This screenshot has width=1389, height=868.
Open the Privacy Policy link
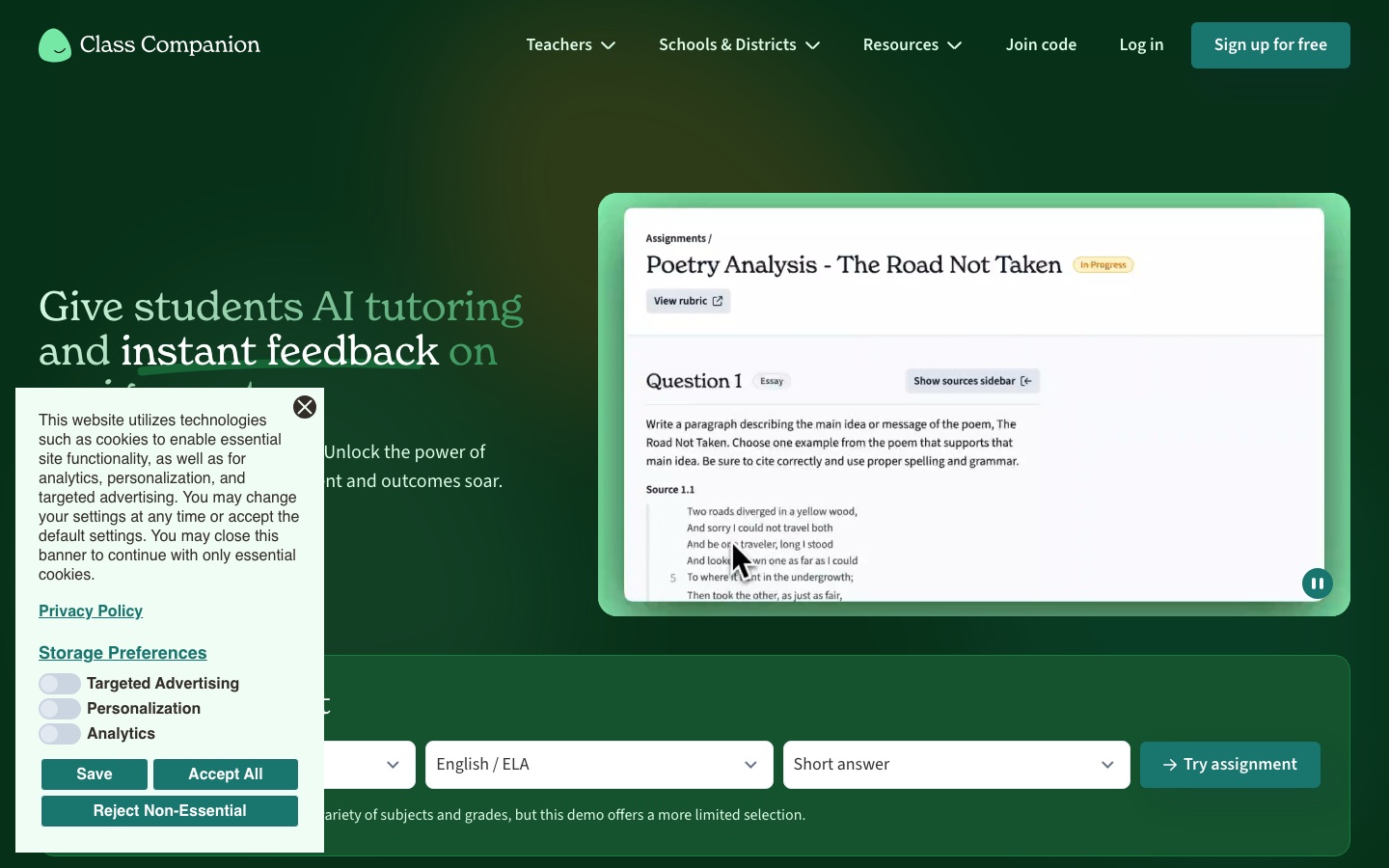click(91, 611)
